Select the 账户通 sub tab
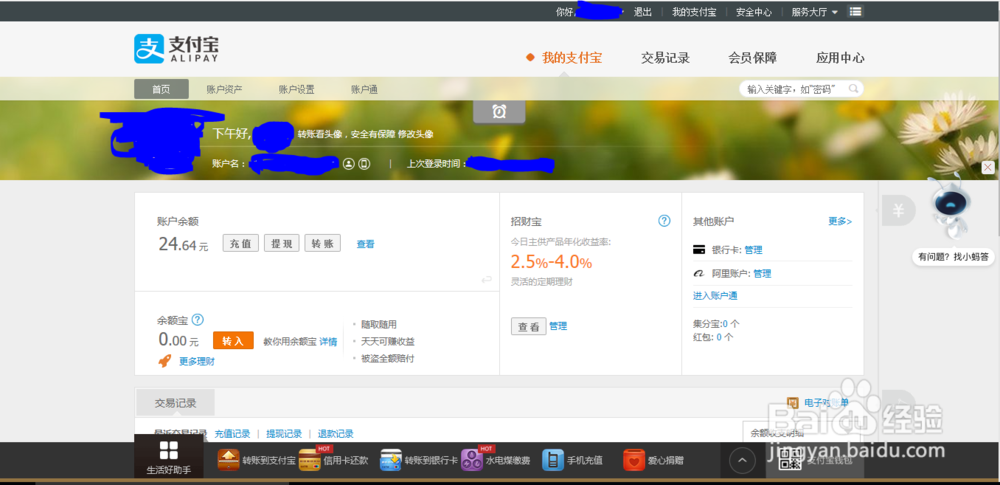 pos(364,89)
